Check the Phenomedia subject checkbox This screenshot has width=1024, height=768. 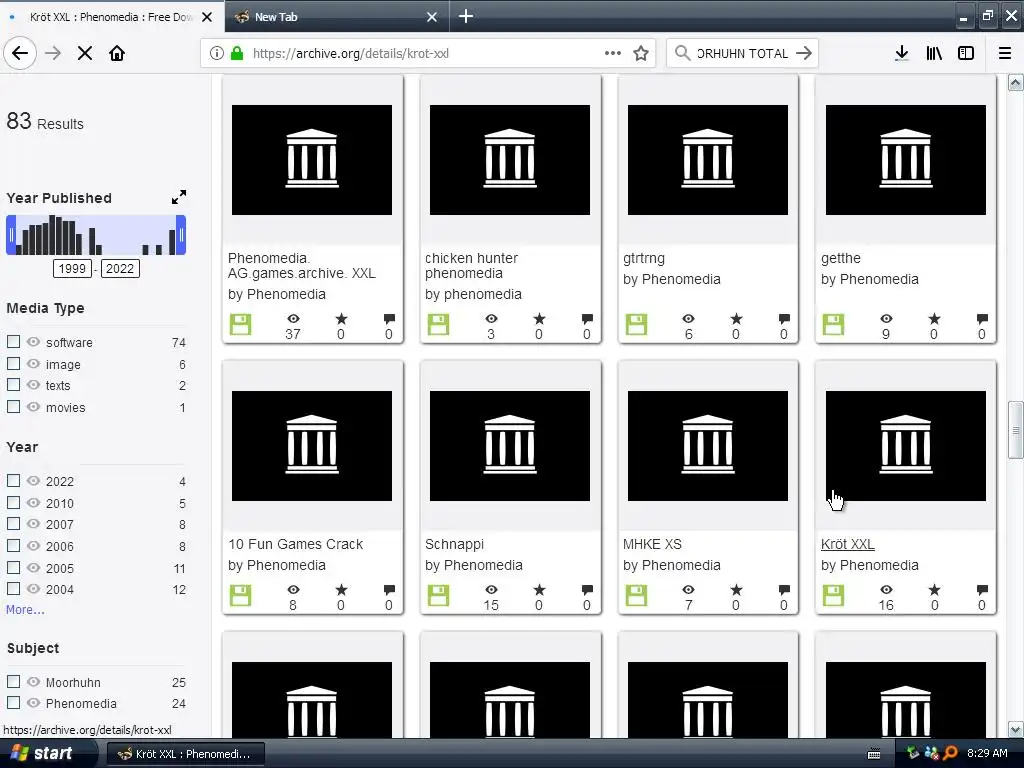coord(13,703)
